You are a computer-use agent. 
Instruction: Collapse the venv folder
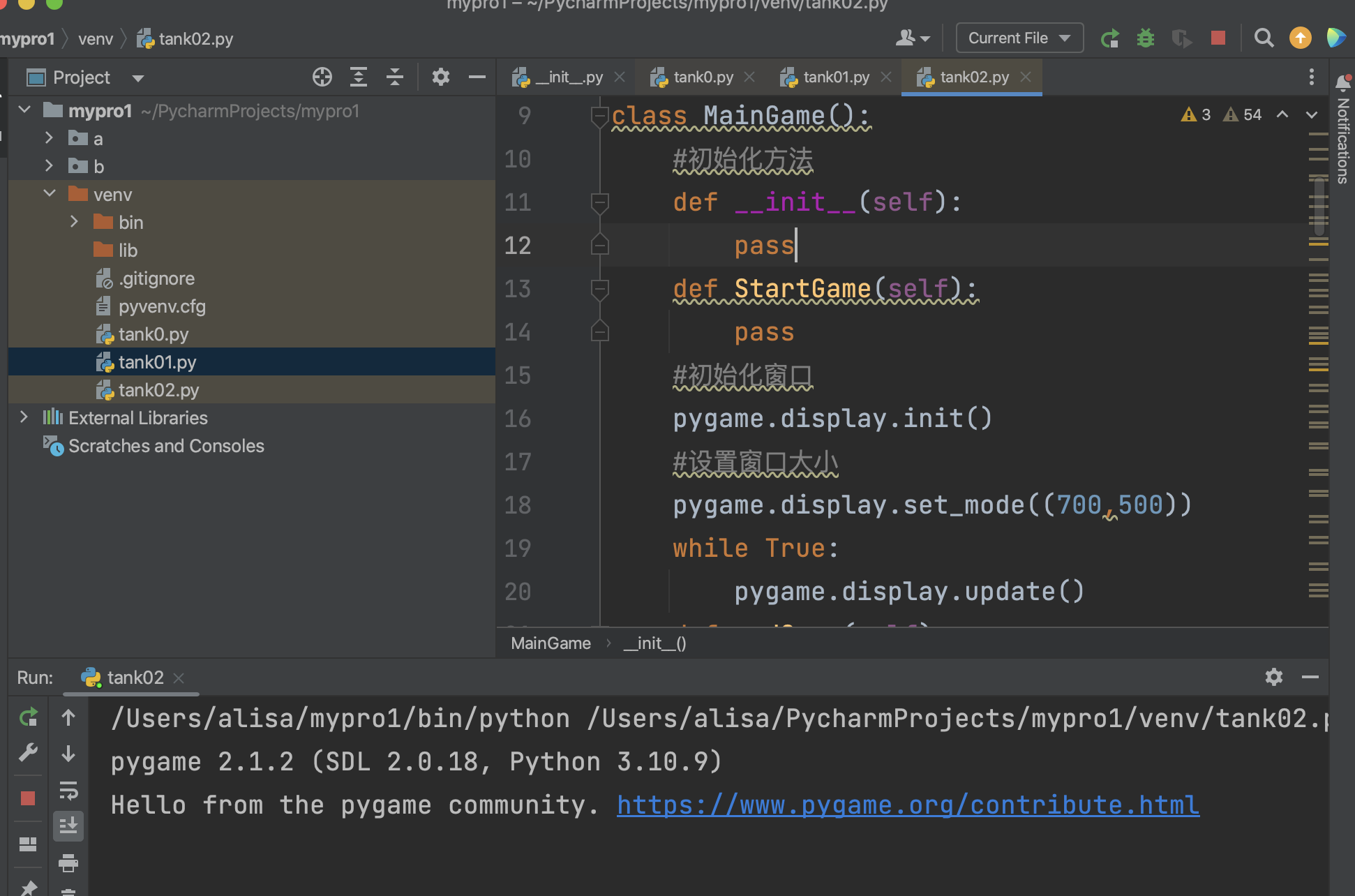(50, 194)
